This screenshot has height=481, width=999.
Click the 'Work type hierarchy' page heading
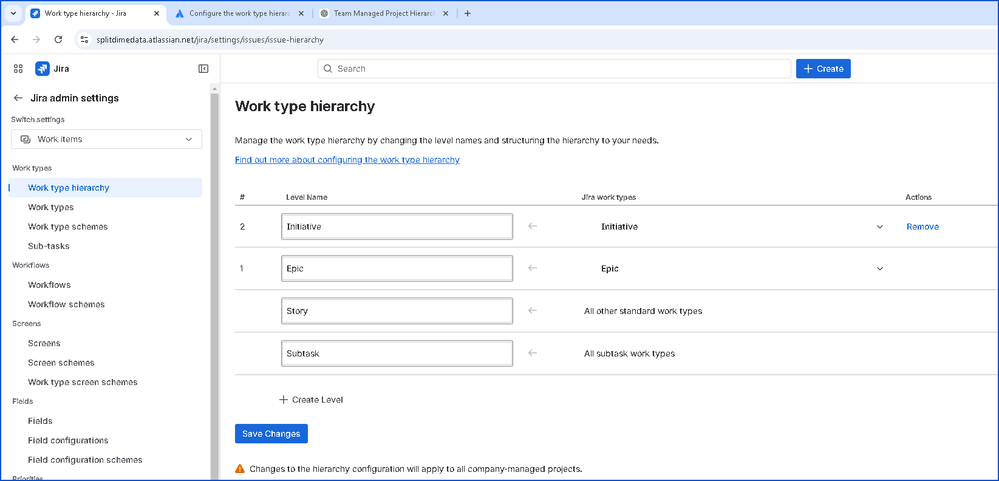coord(305,106)
